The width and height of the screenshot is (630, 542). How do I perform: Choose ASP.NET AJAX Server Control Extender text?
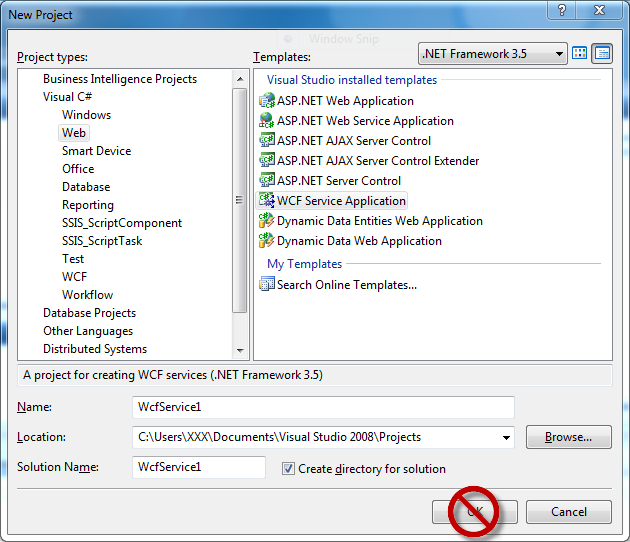tap(378, 161)
